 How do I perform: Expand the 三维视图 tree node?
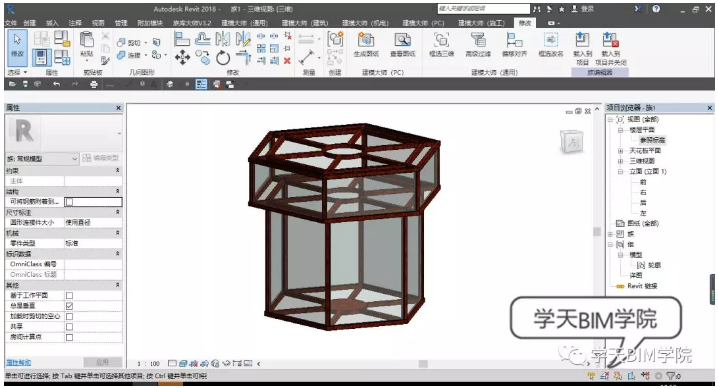pyautogui.click(x=620, y=161)
